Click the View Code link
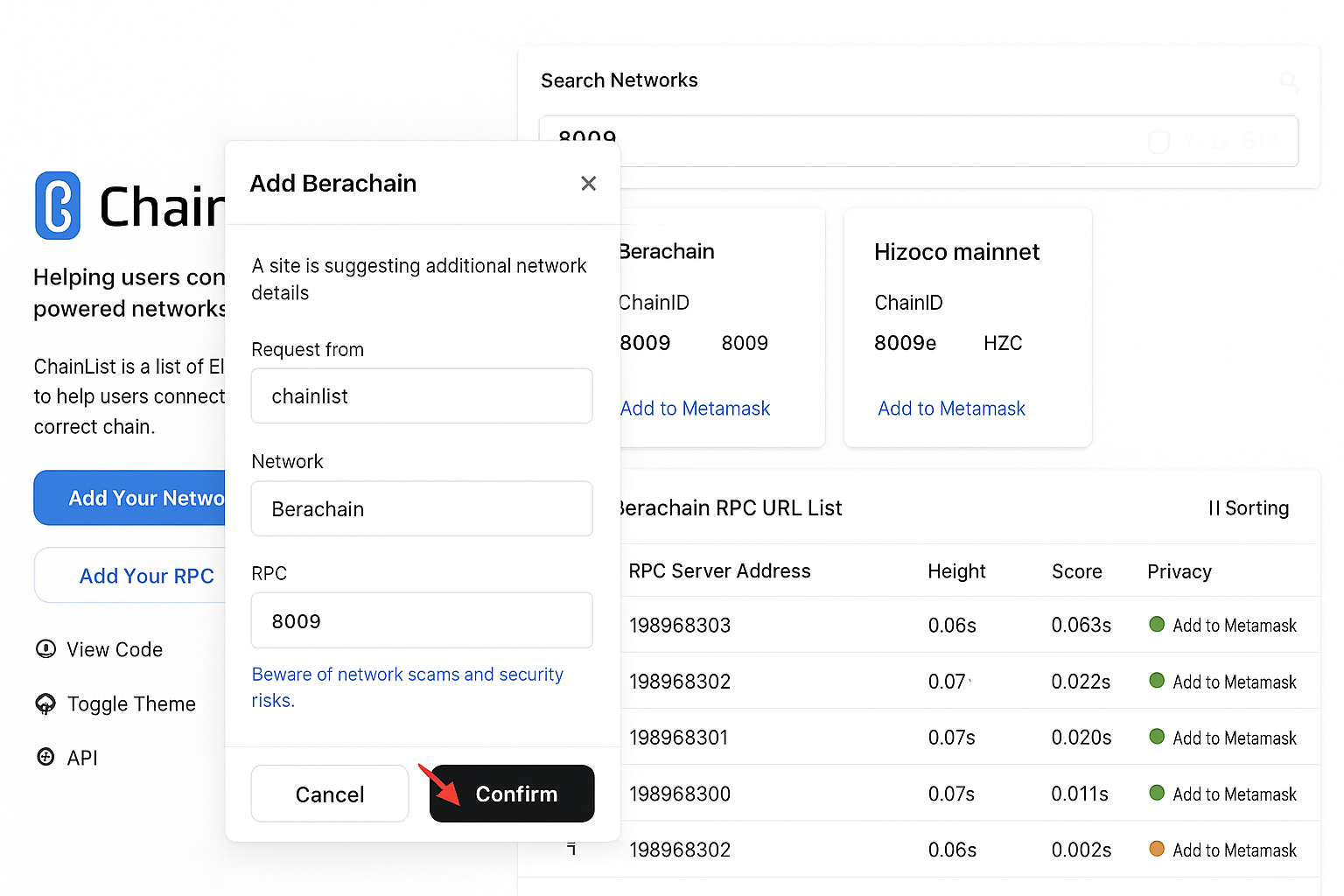 tap(115, 649)
